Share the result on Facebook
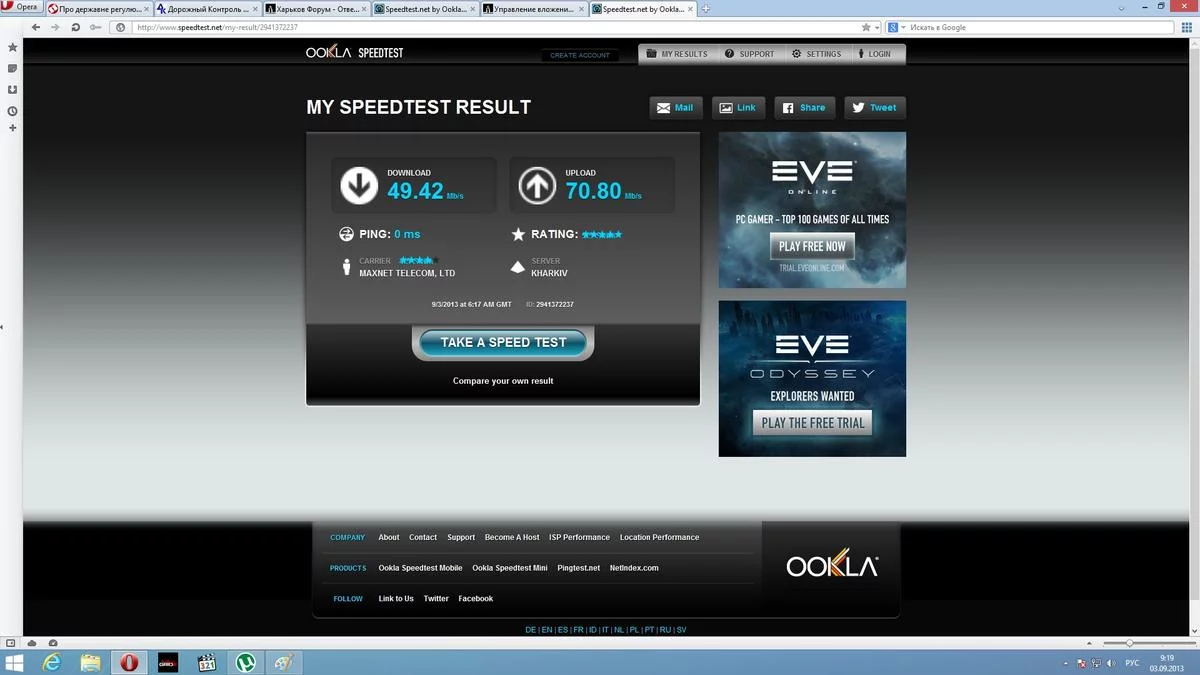Image resolution: width=1200 pixels, height=675 pixels. click(x=804, y=108)
